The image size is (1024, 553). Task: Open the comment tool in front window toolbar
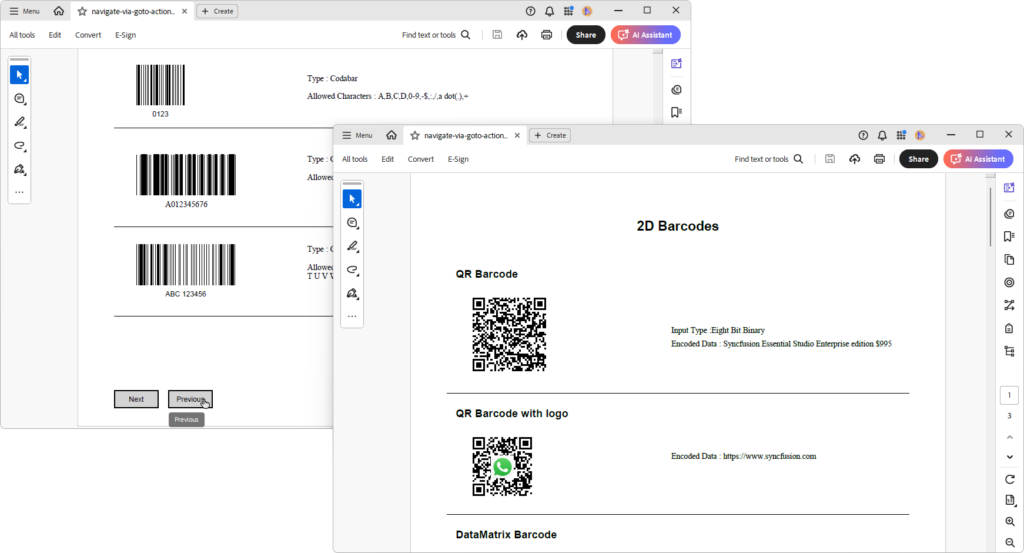tap(352, 223)
